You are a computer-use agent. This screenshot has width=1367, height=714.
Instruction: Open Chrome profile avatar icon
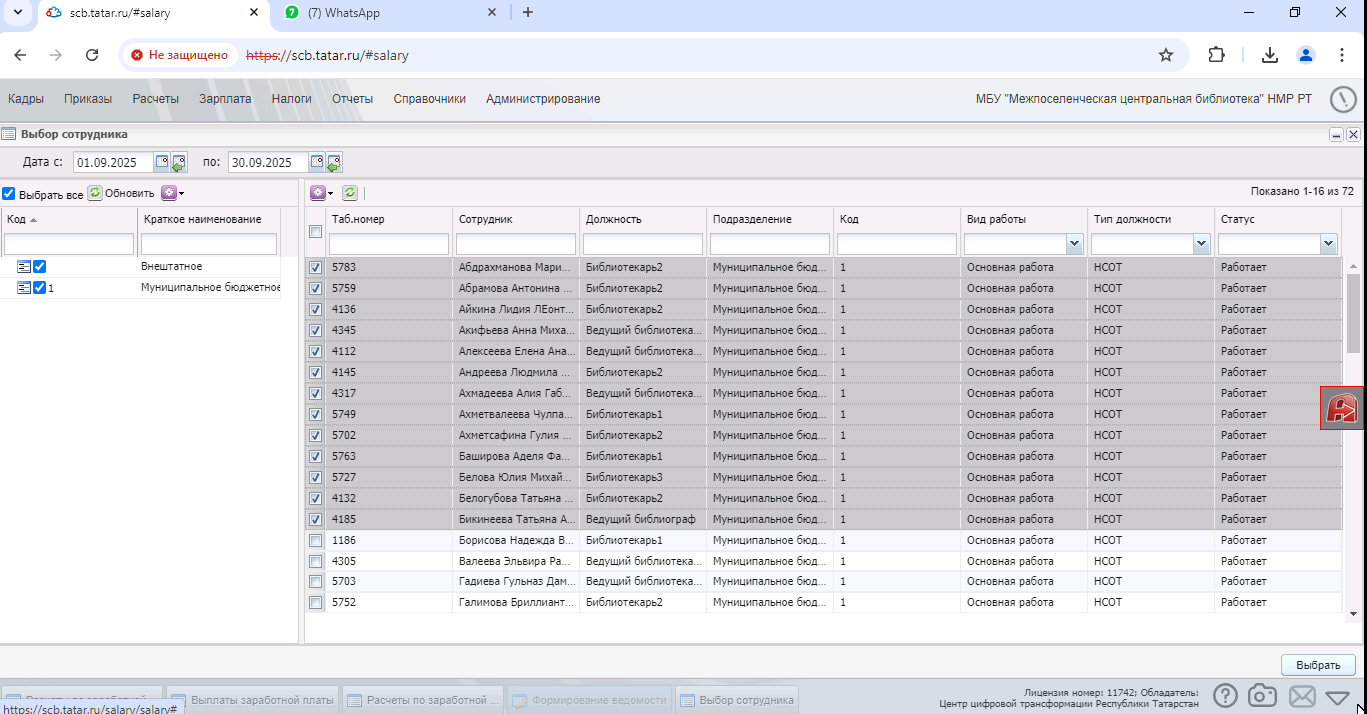[1306, 55]
